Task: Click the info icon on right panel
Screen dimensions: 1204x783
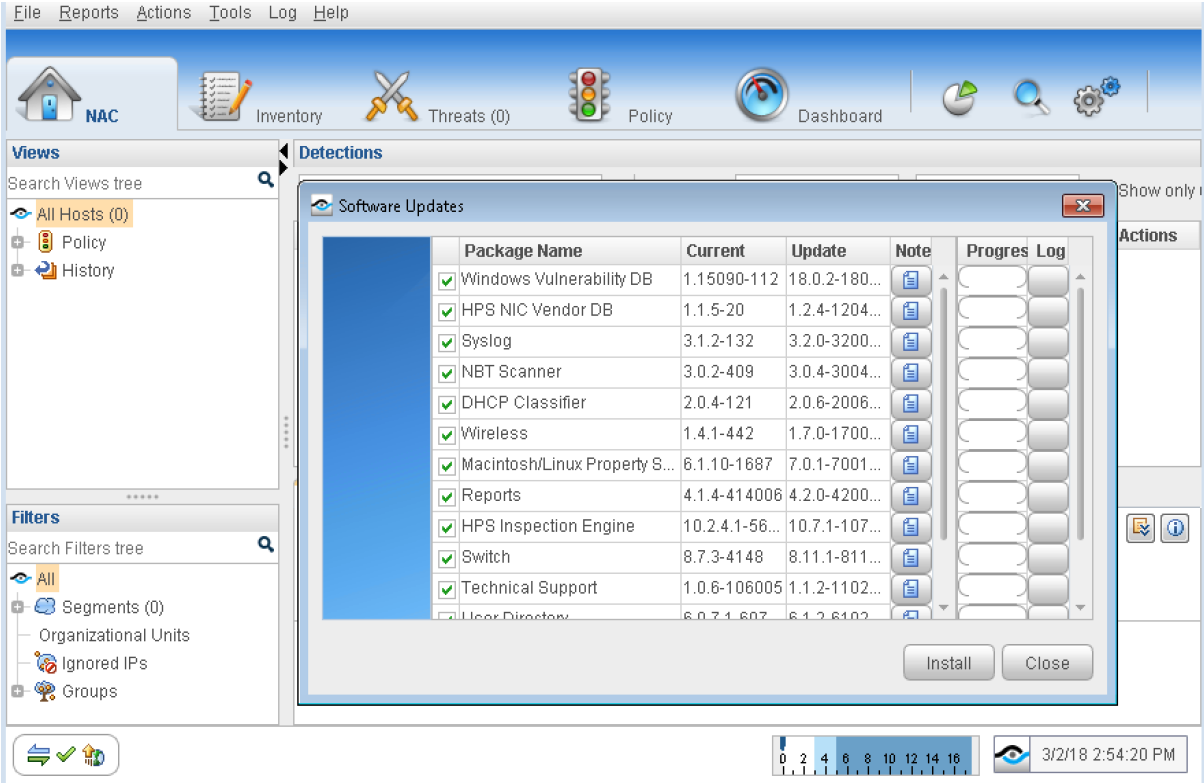Action: pyautogui.click(x=1175, y=529)
